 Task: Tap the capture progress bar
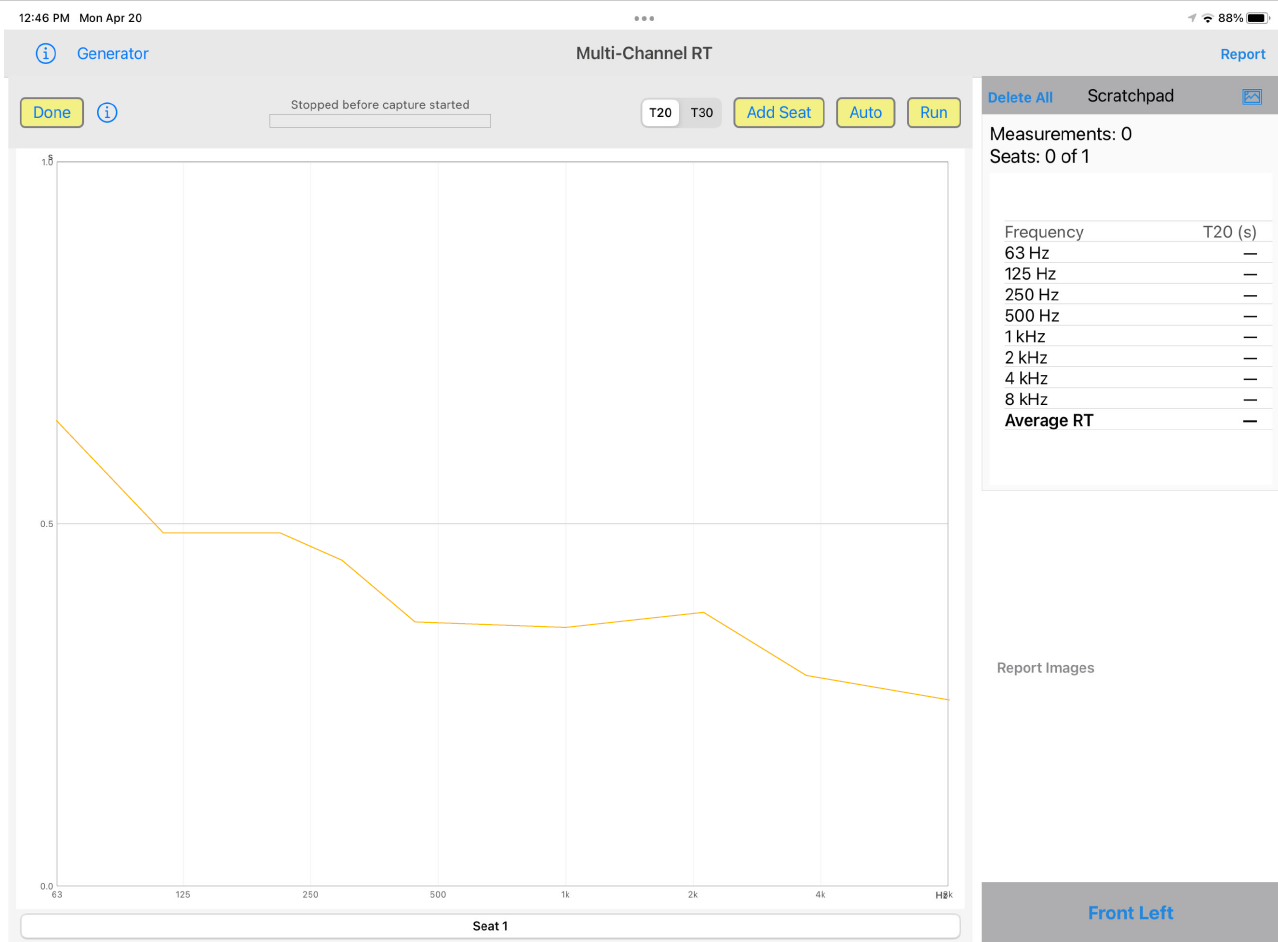pyautogui.click(x=379, y=121)
